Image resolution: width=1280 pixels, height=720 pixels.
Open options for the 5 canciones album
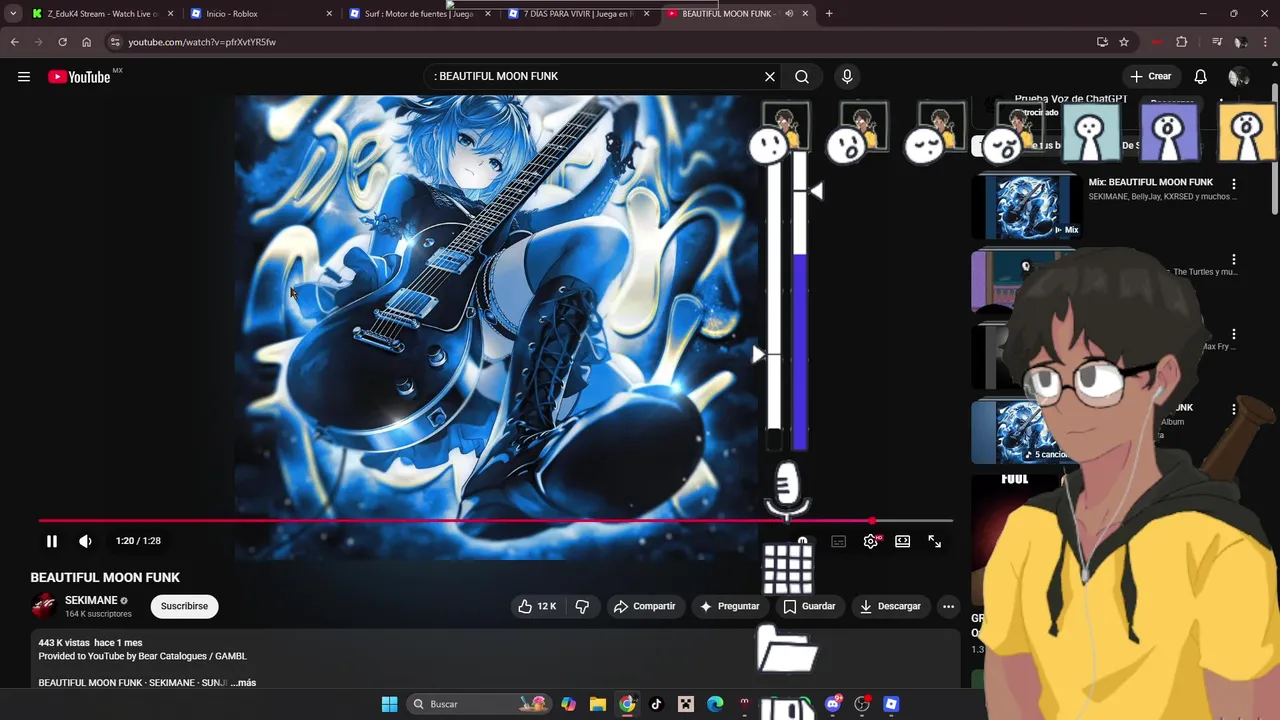(1234, 409)
